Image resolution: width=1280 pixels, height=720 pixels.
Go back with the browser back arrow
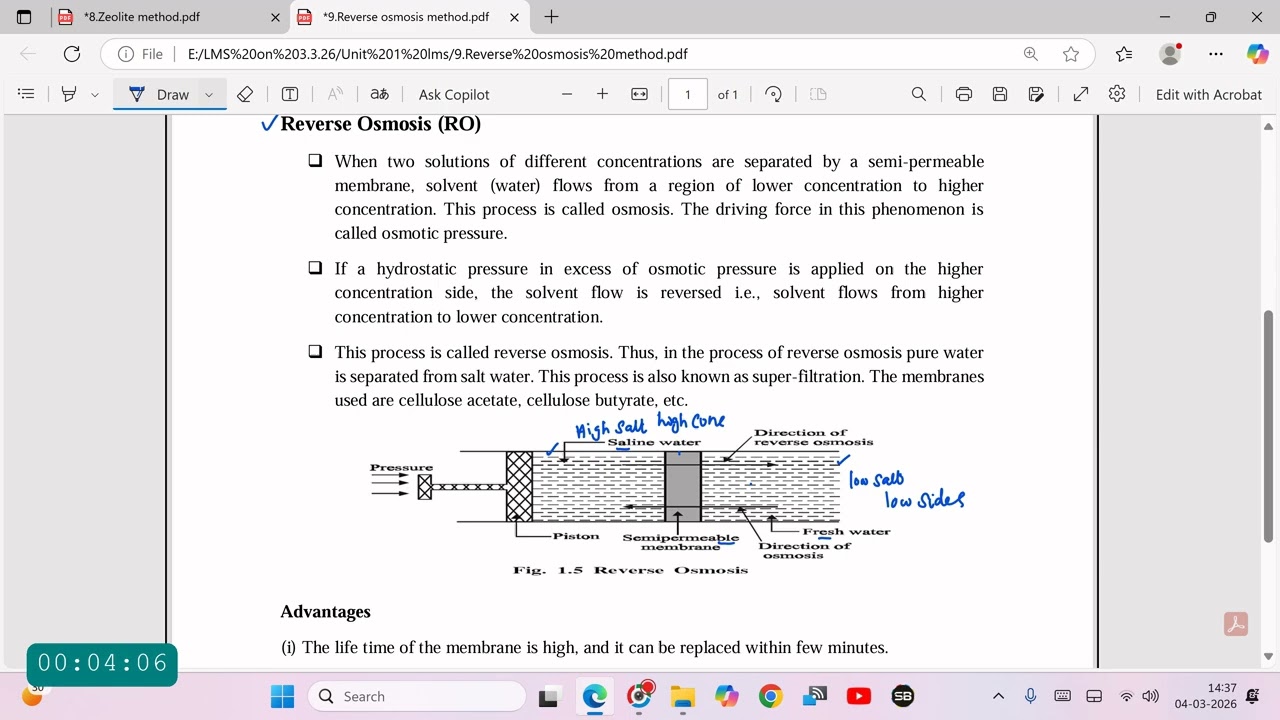click(28, 54)
